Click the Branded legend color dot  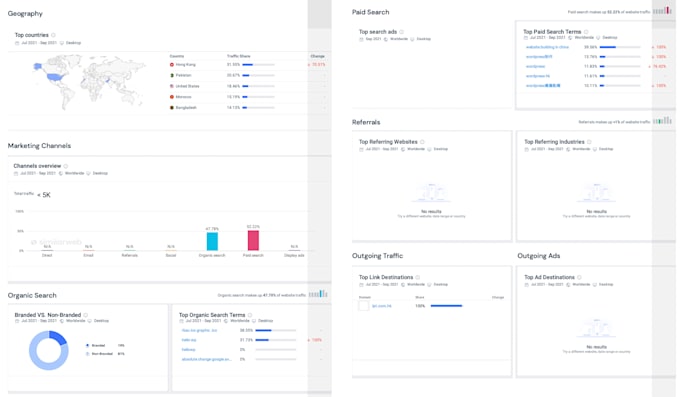tap(88, 346)
